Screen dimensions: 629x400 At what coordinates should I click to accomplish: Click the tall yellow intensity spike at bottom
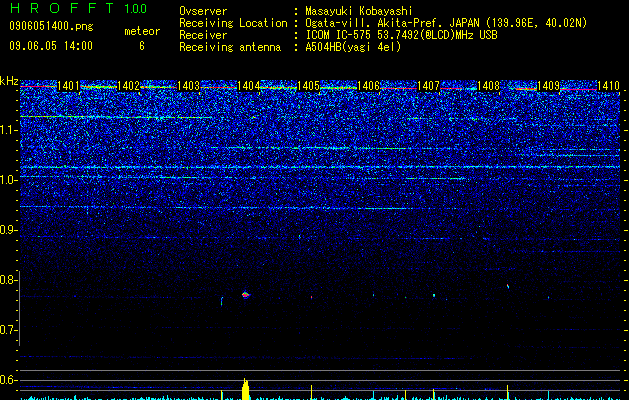pos(246,389)
